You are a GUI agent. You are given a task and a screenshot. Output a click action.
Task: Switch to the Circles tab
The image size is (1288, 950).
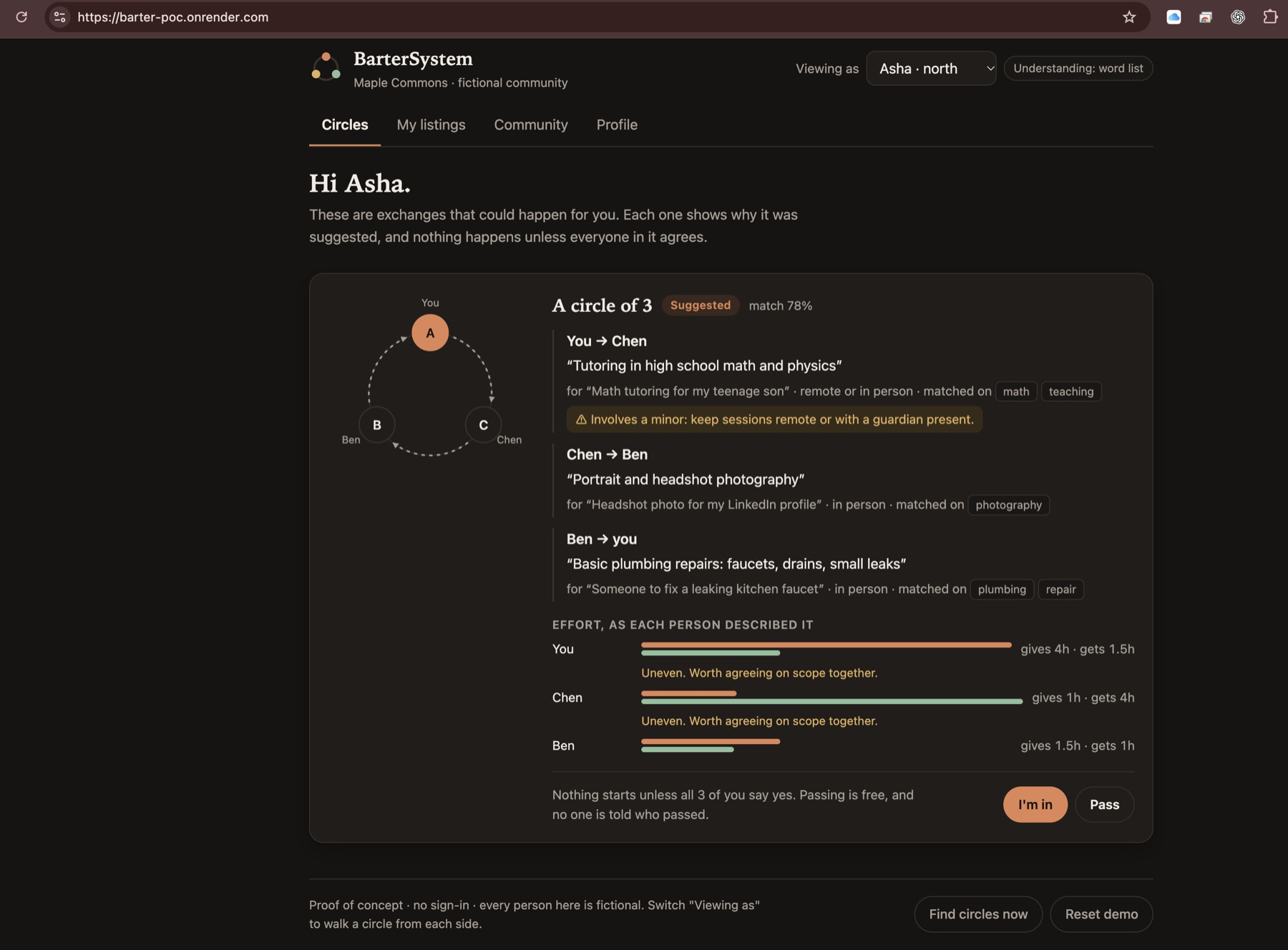345,124
